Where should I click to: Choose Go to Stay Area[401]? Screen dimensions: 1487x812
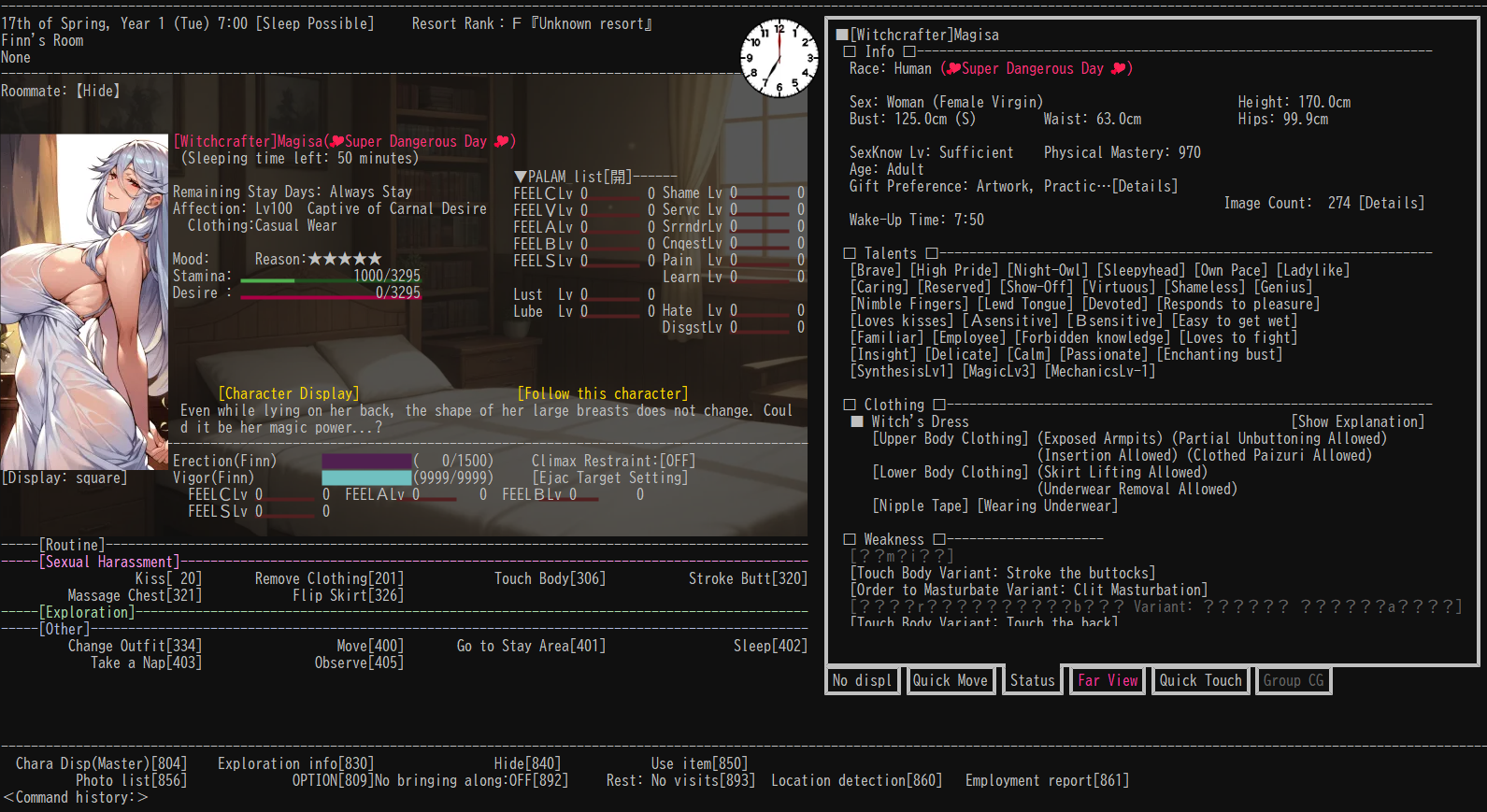point(531,646)
